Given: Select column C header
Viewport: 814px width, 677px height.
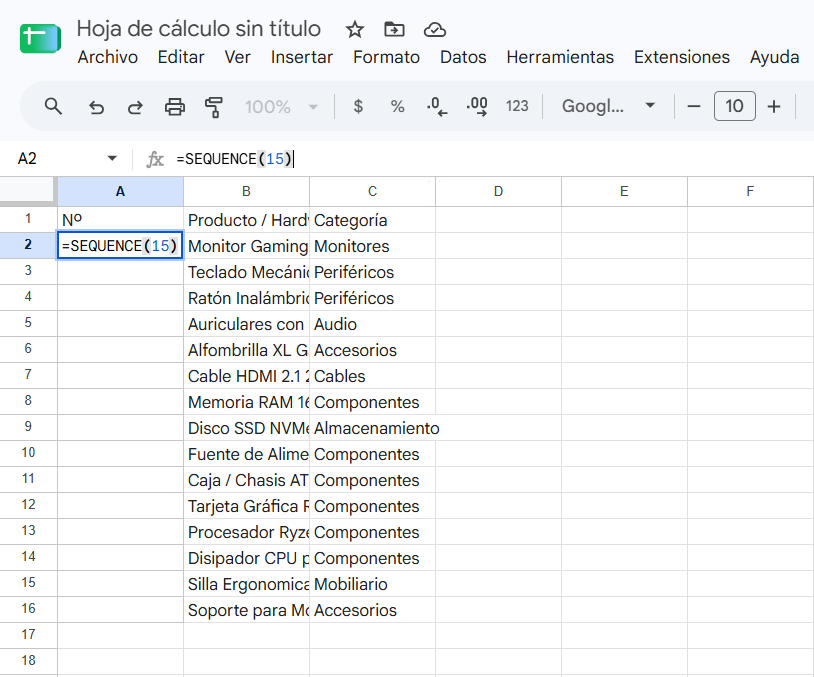Looking at the screenshot, I should pyautogui.click(x=372, y=192).
